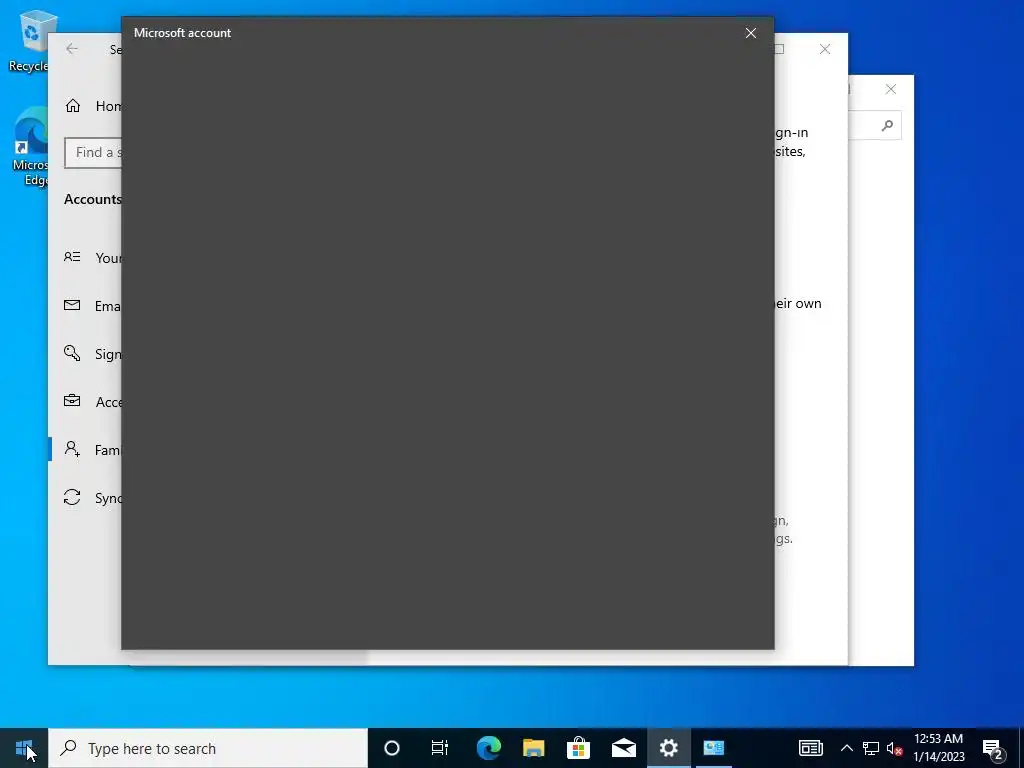Open Task View on the taskbar
Image resolution: width=1024 pixels, height=768 pixels.
pyautogui.click(x=440, y=748)
